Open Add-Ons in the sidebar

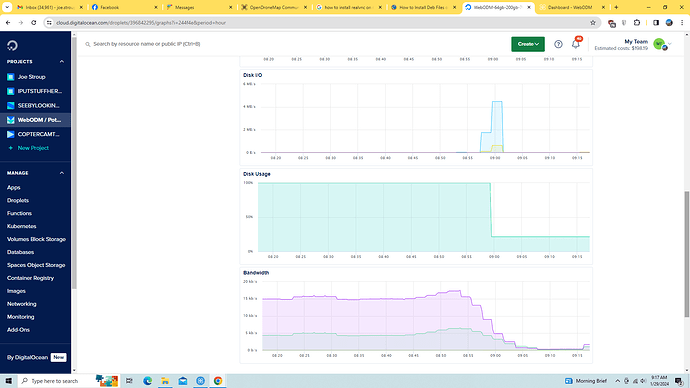click(18, 329)
